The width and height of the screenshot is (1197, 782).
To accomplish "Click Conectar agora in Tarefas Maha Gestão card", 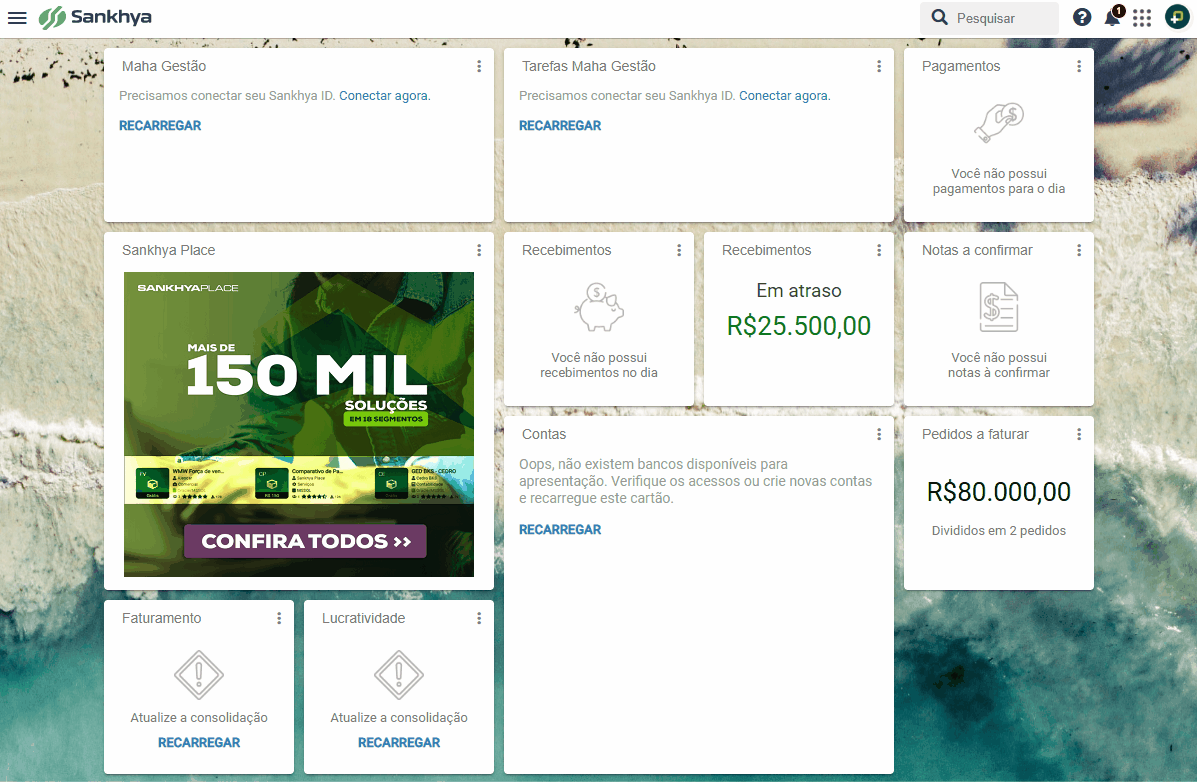I will [x=784, y=96].
